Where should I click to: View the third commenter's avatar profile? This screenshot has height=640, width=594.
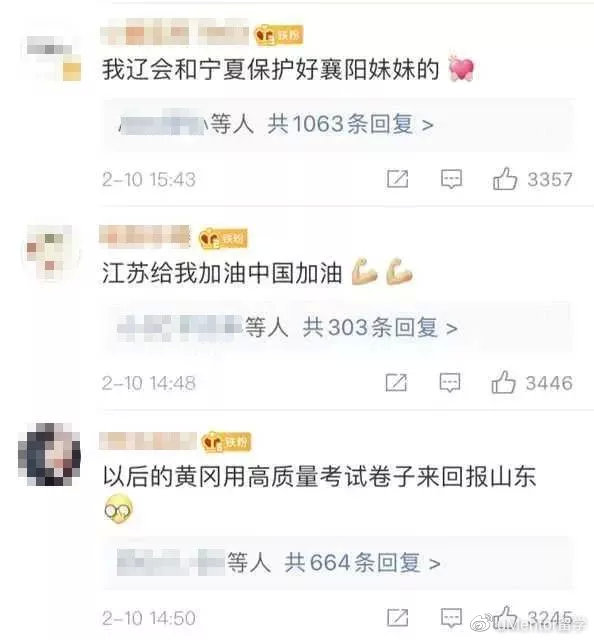(49, 454)
